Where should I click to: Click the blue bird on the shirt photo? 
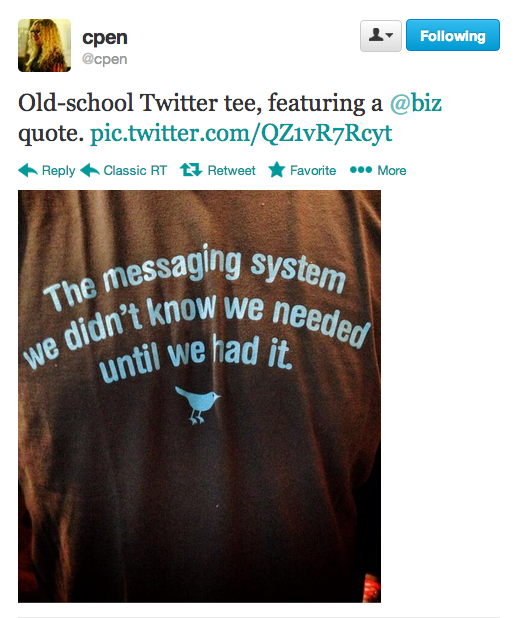point(197,405)
